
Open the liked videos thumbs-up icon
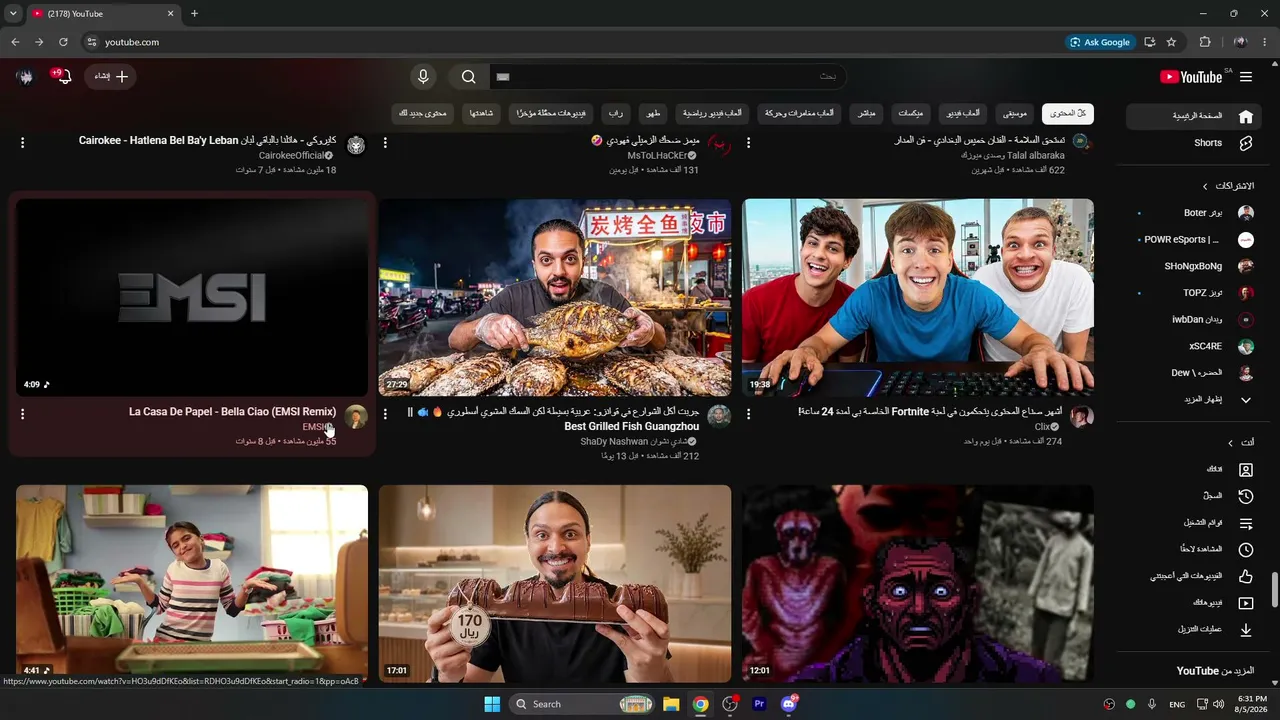coord(1246,576)
